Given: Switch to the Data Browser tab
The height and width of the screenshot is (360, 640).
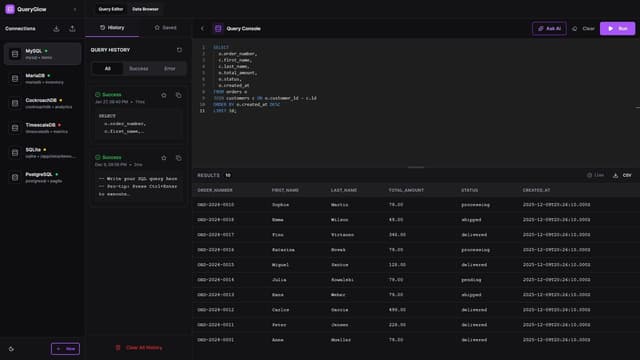Looking at the screenshot, I should click(145, 9).
